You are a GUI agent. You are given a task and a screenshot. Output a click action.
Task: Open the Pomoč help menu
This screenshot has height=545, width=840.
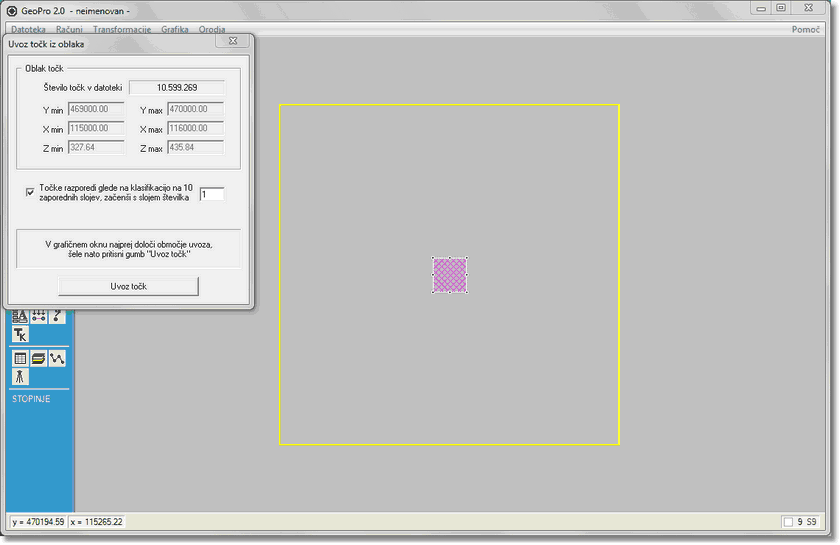coord(805,29)
